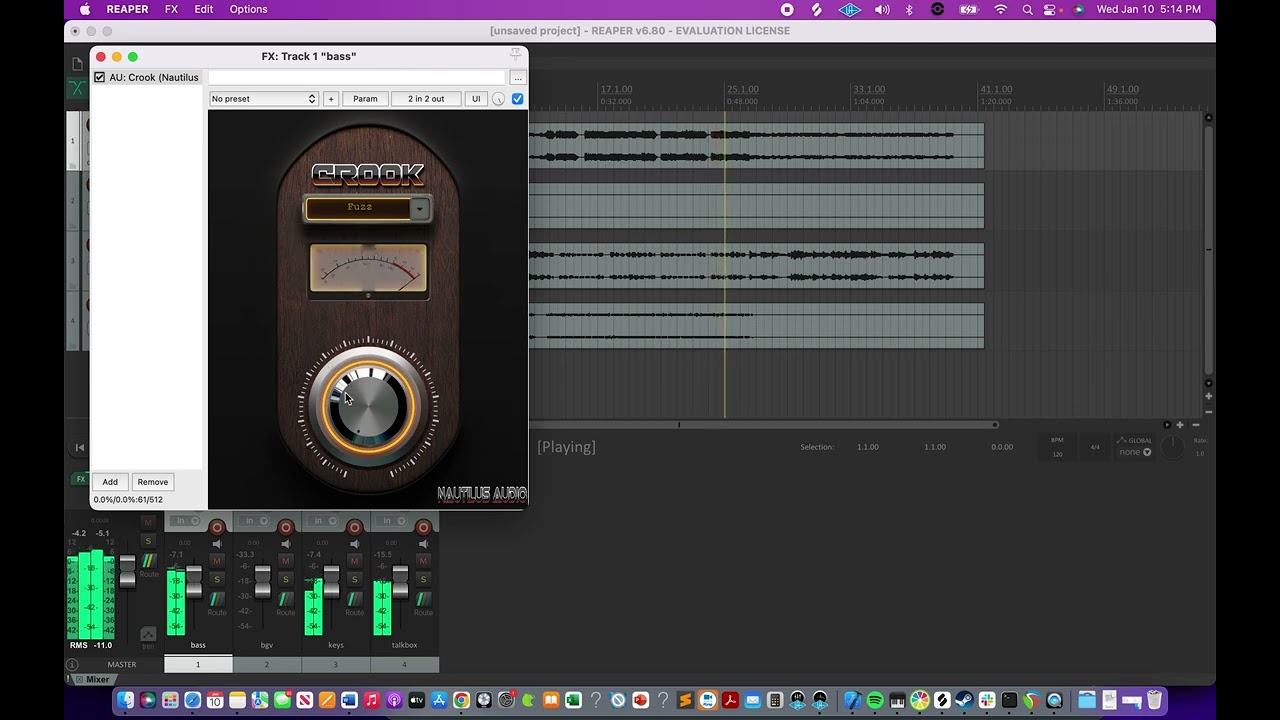Screen dimensions: 1280x720
Task: Click the FX comment input field
Action: point(356,77)
